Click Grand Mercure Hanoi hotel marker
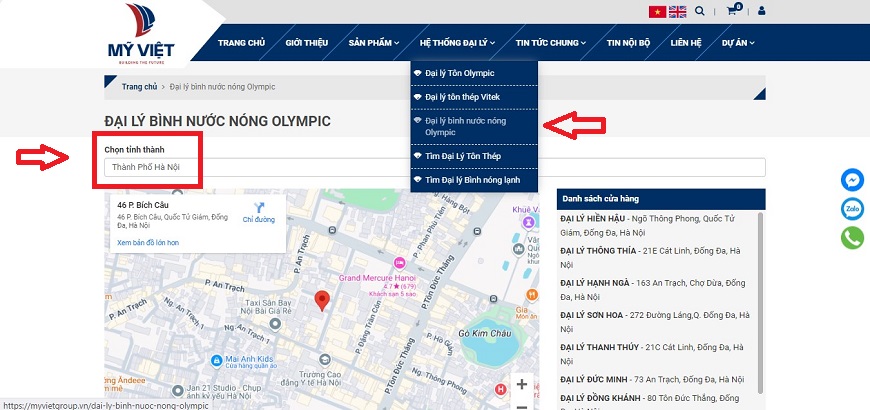The height and width of the screenshot is (410, 870). tap(399, 262)
